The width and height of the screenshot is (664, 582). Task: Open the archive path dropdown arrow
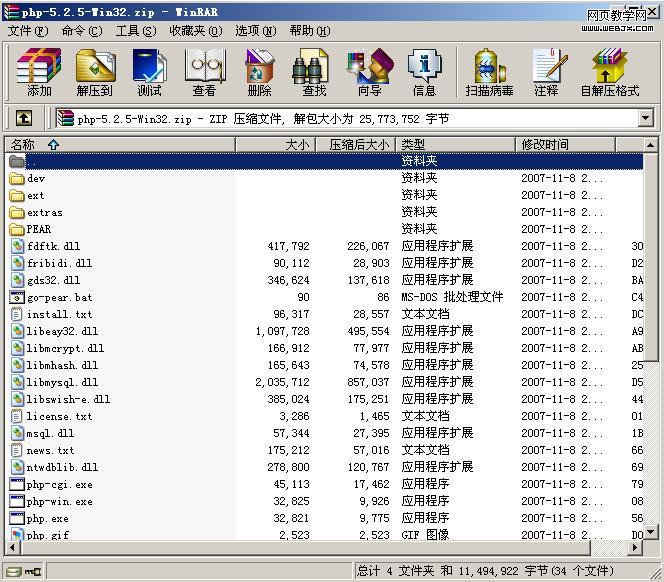(x=645, y=118)
